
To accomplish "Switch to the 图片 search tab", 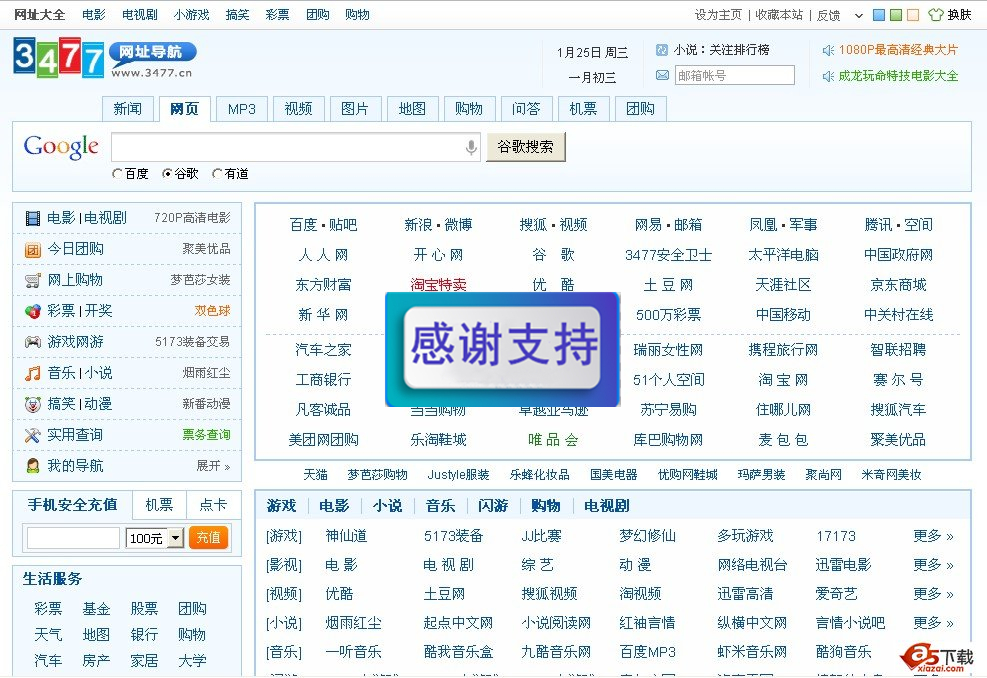I will tap(355, 109).
